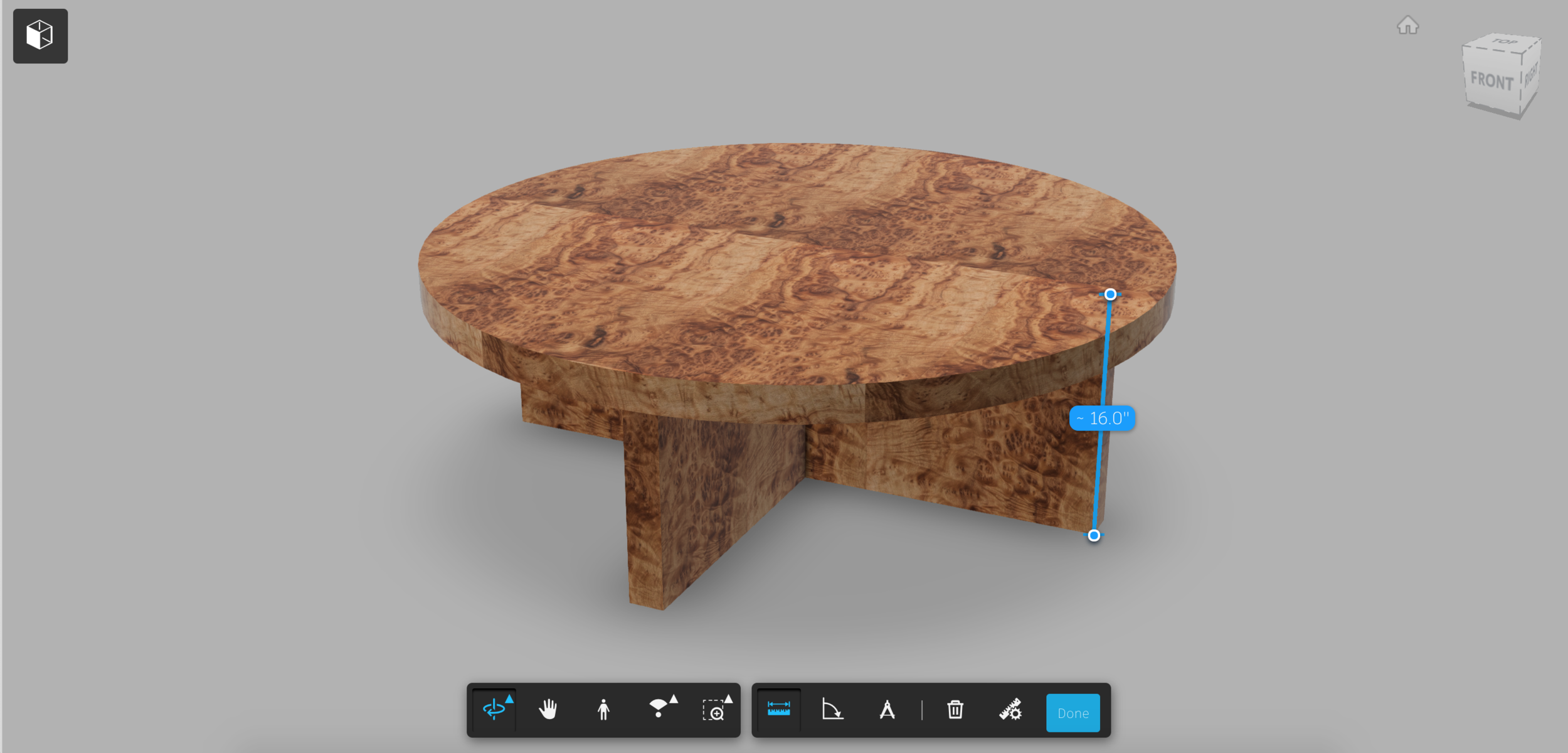
Task: Click the ~16.0" measurement label
Action: [x=1102, y=418]
